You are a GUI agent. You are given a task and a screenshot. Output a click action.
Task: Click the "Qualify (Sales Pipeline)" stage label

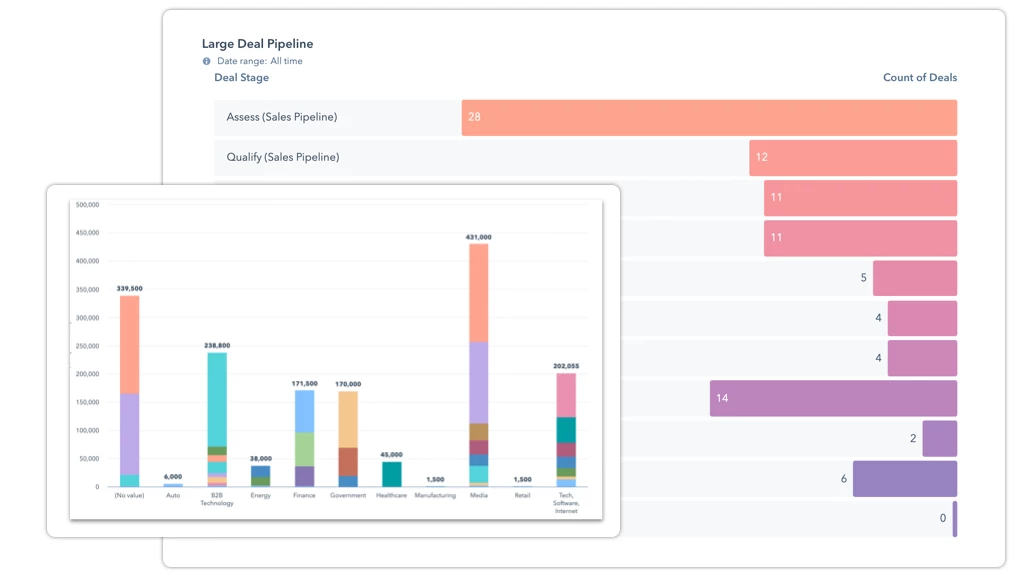[283, 157]
